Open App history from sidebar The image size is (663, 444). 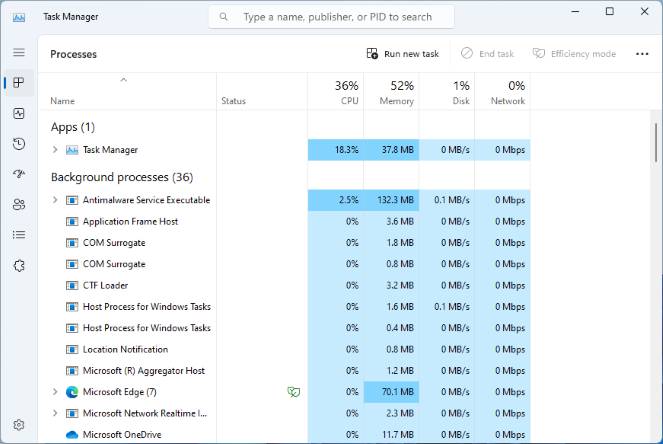pyautogui.click(x=19, y=144)
